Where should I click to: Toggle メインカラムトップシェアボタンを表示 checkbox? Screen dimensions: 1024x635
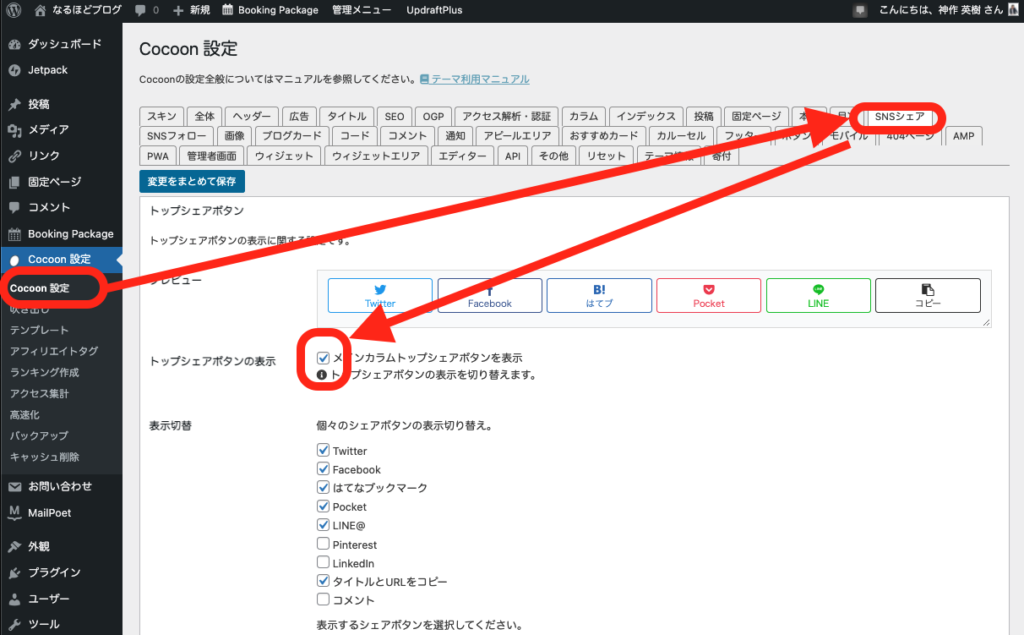pos(323,357)
